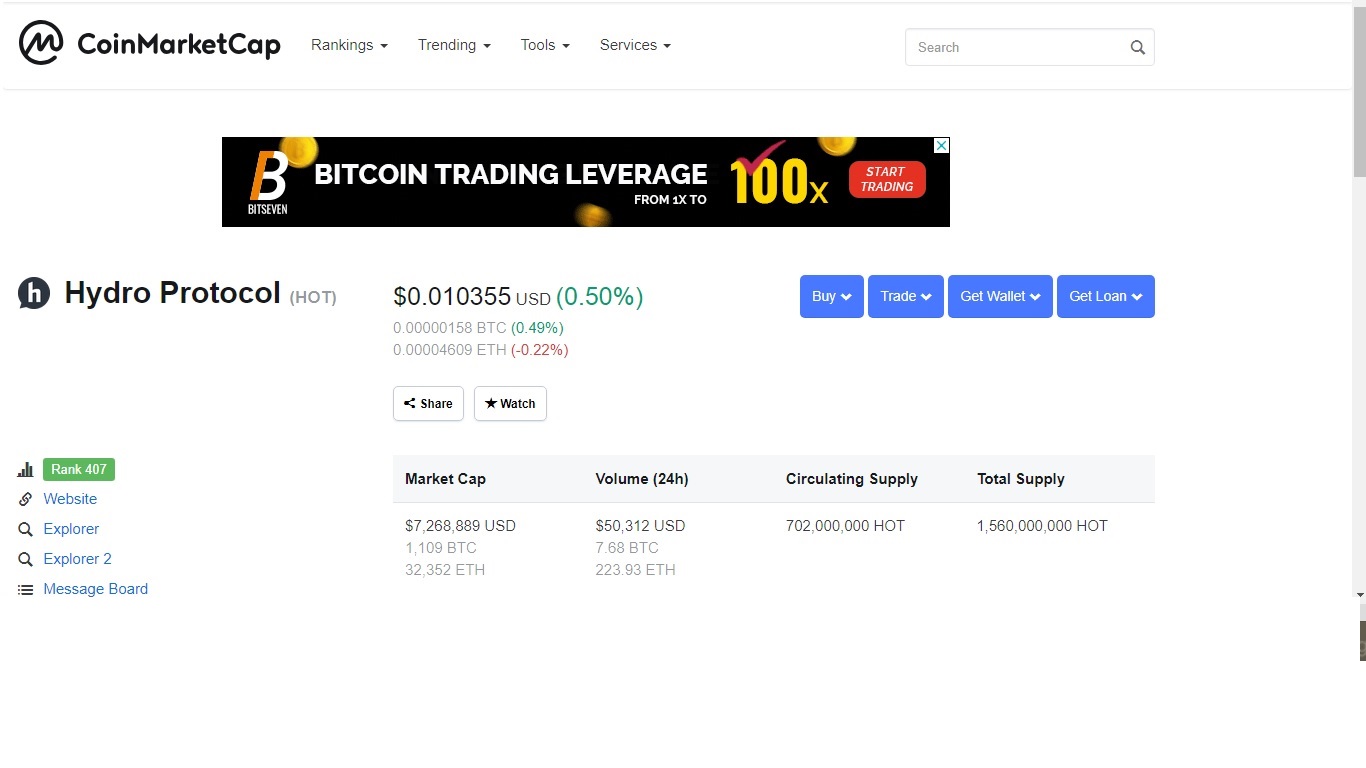
Task: Click the Rank 407 badge
Action: coord(79,469)
